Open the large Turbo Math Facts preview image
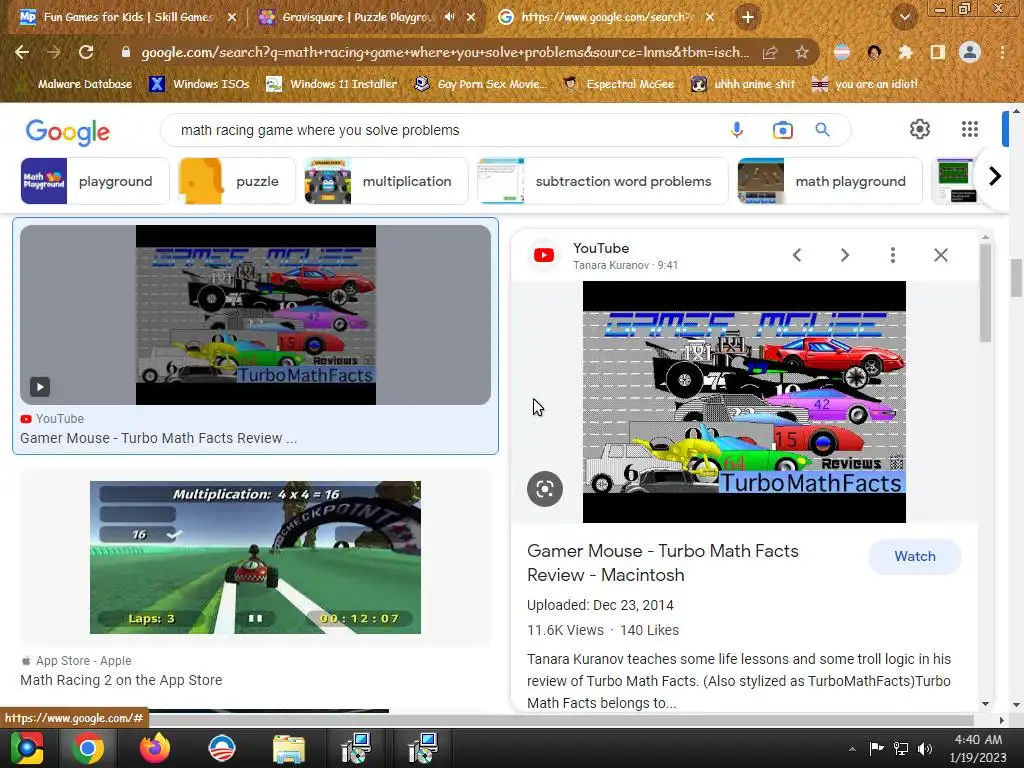This screenshot has width=1024, height=768. [x=744, y=402]
